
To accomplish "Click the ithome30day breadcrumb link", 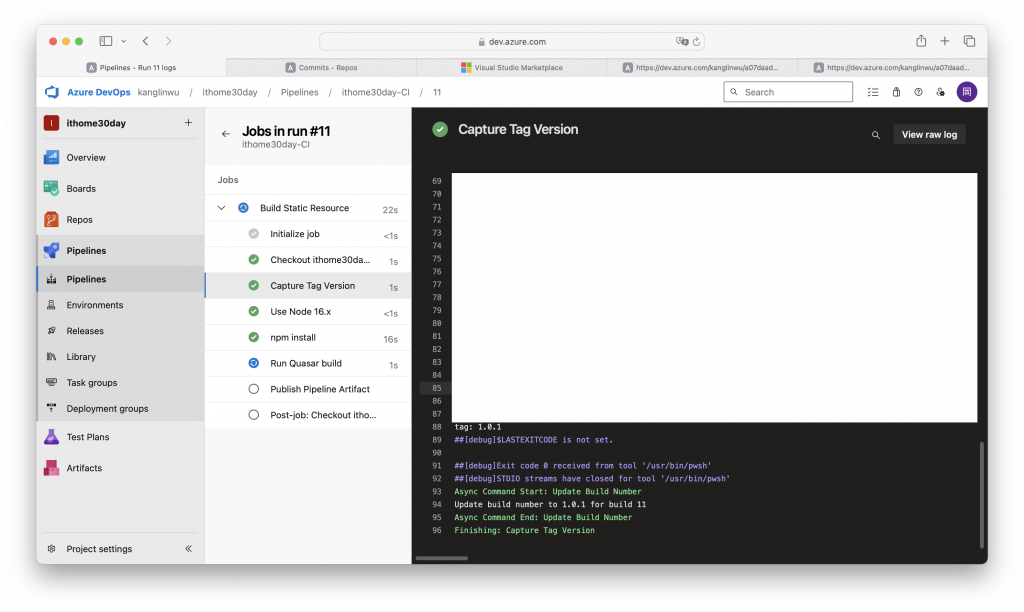I will (x=230, y=92).
